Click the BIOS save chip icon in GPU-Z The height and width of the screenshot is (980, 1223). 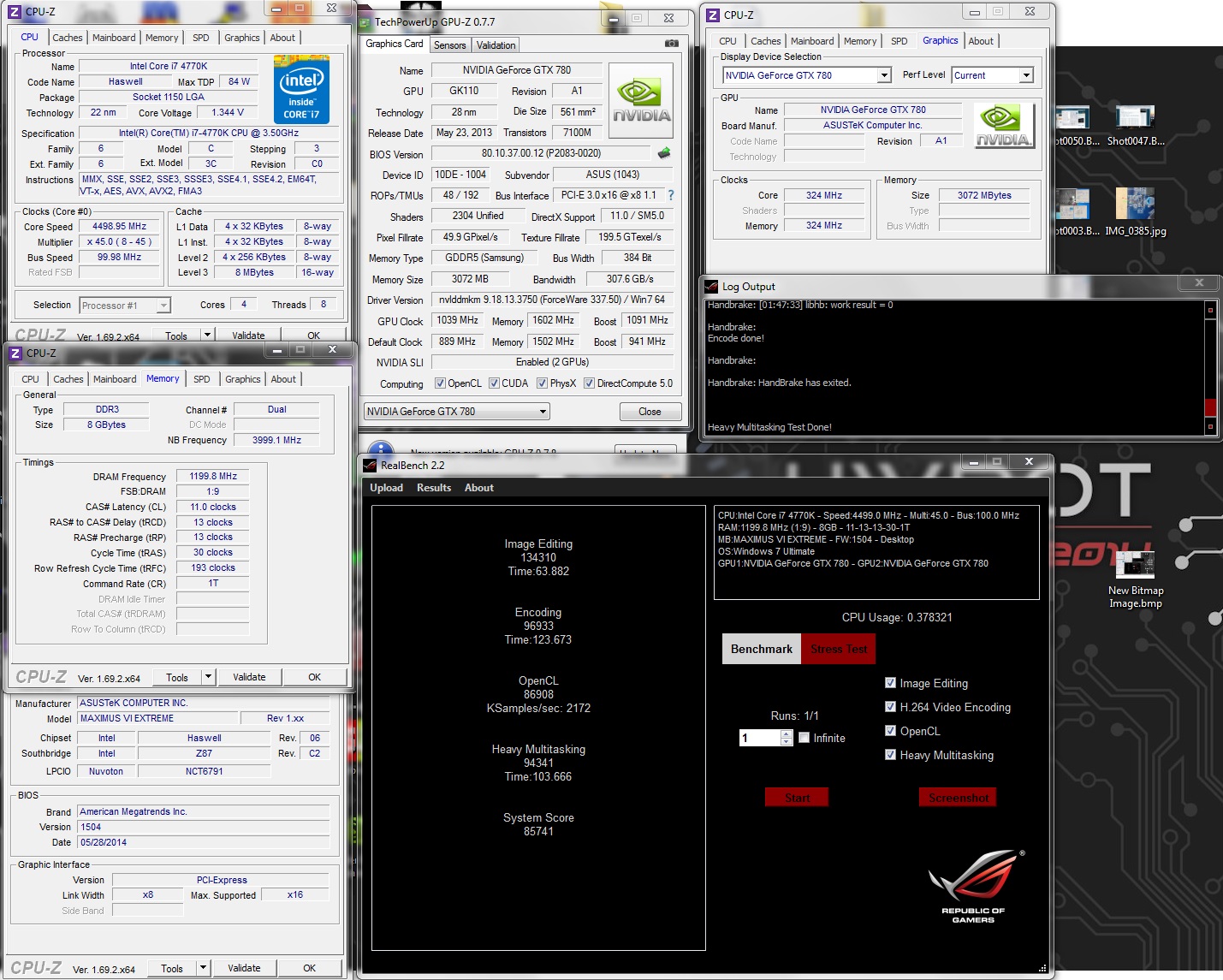pos(664,153)
